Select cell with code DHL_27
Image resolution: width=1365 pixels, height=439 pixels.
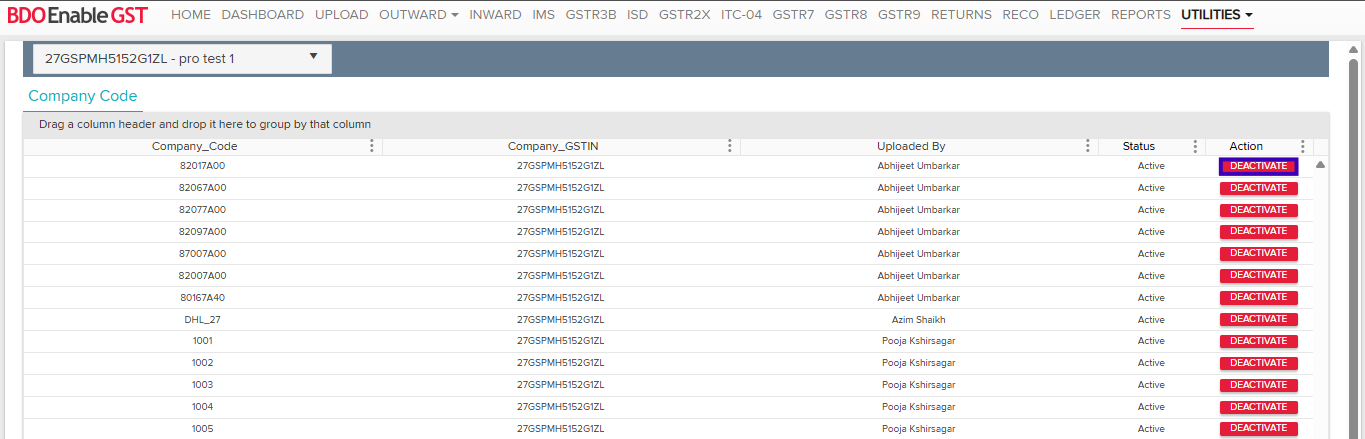[x=202, y=319]
